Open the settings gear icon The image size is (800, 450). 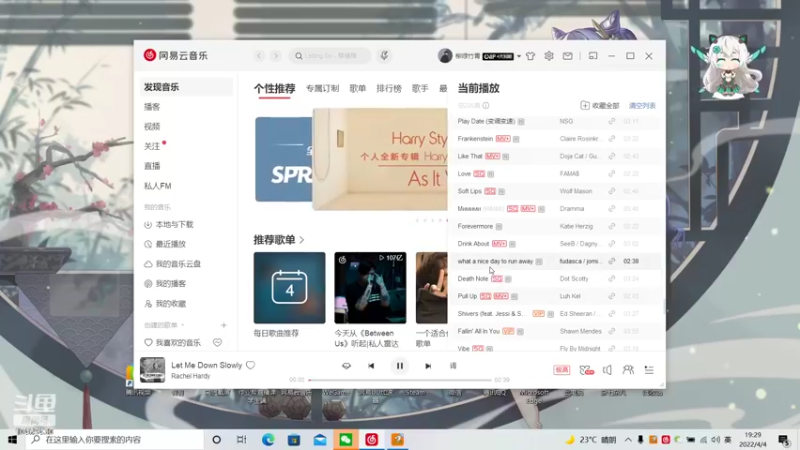pyautogui.click(x=549, y=56)
